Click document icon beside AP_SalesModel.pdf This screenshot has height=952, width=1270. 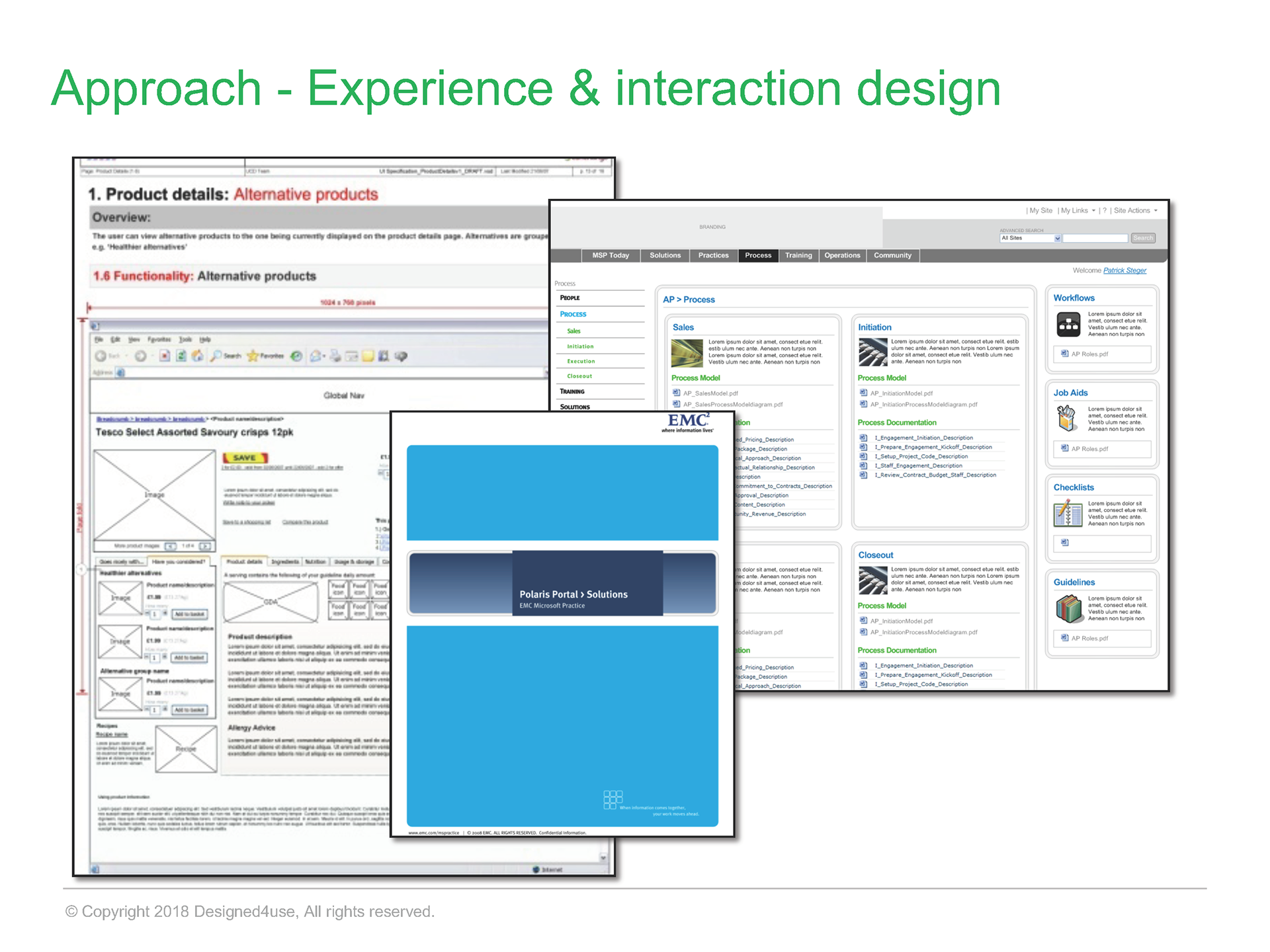pos(676,393)
